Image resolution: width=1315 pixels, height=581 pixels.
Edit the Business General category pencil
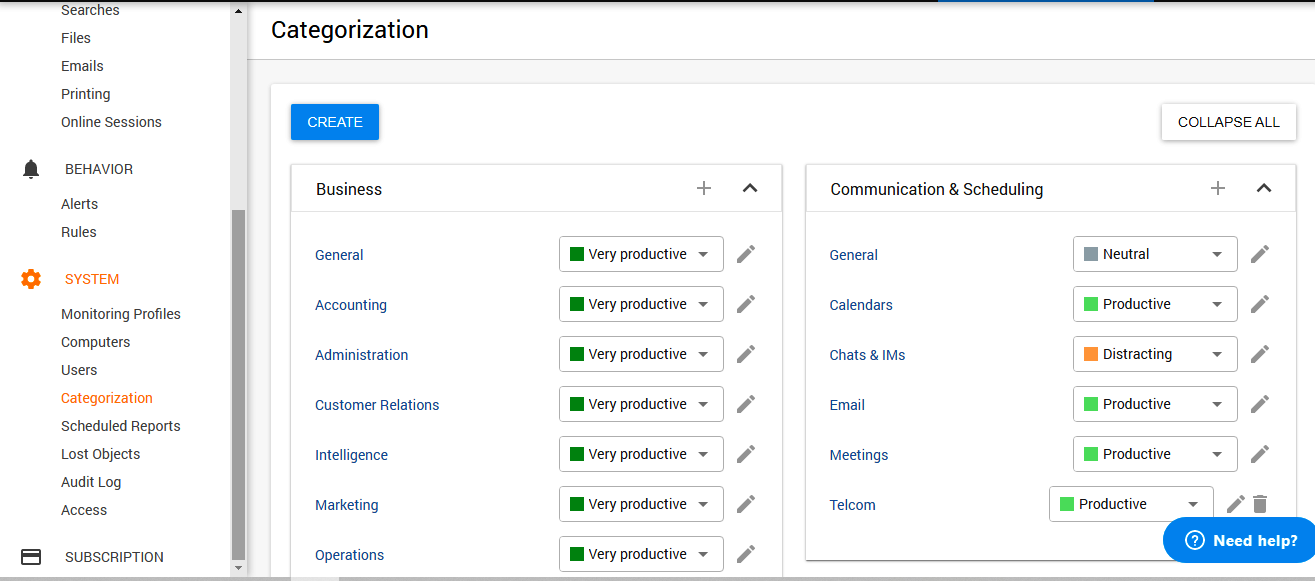(x=746, y=254)
